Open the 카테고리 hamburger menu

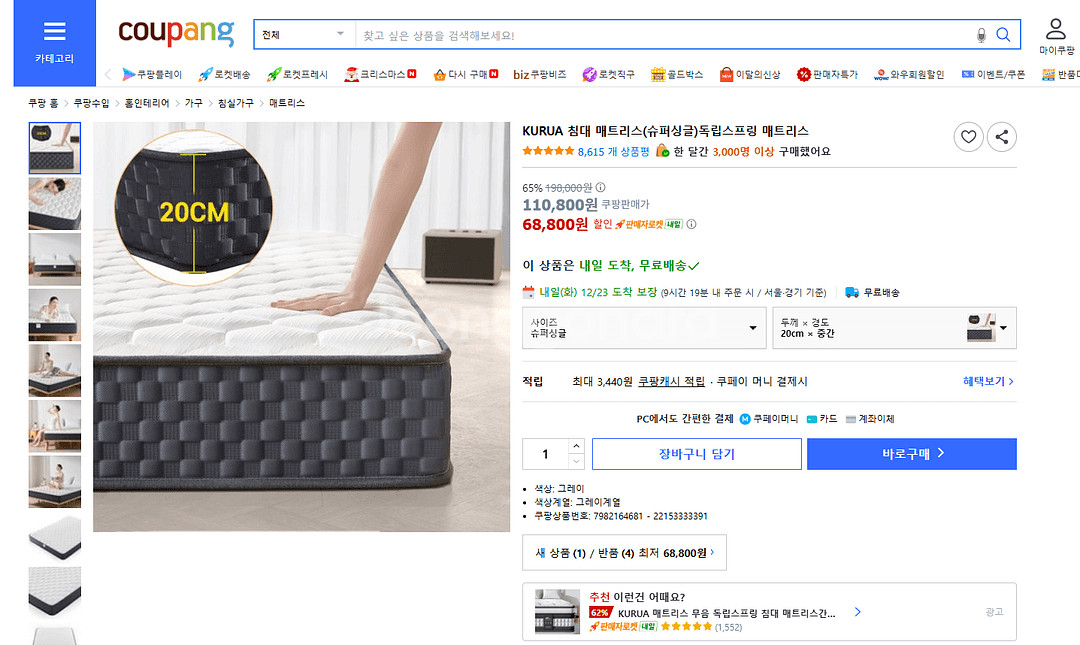click(x=54, y=42)
